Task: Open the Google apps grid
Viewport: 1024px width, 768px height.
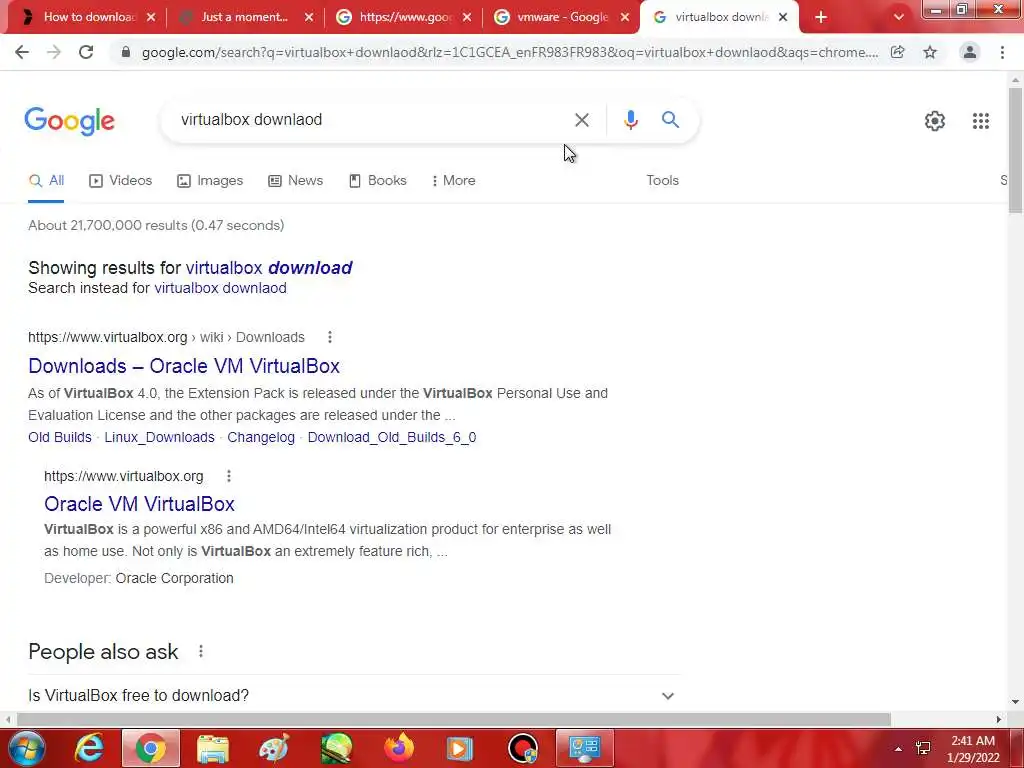Action: [980, 121]
